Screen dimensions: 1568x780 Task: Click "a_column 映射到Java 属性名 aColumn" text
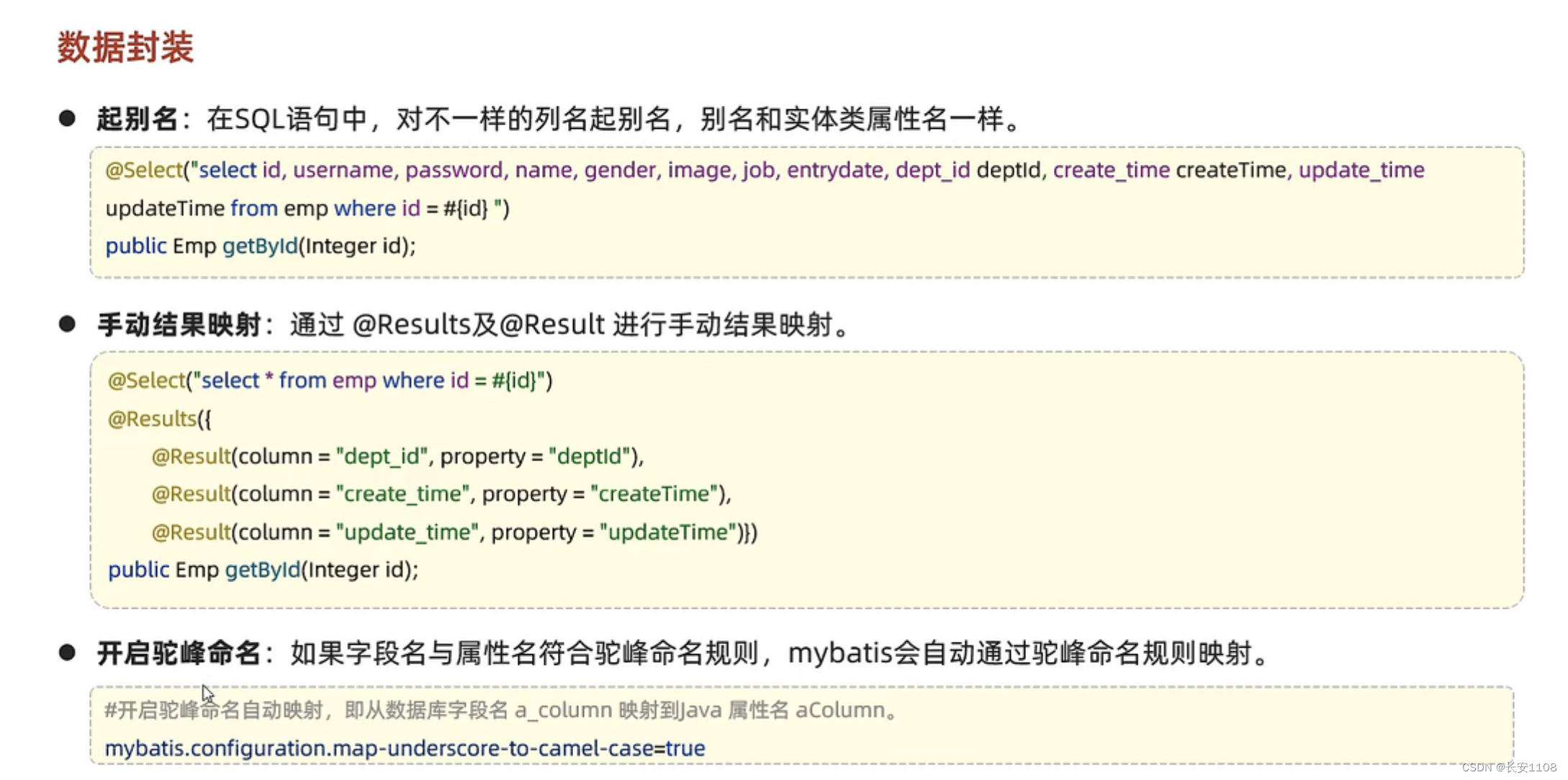700,711
